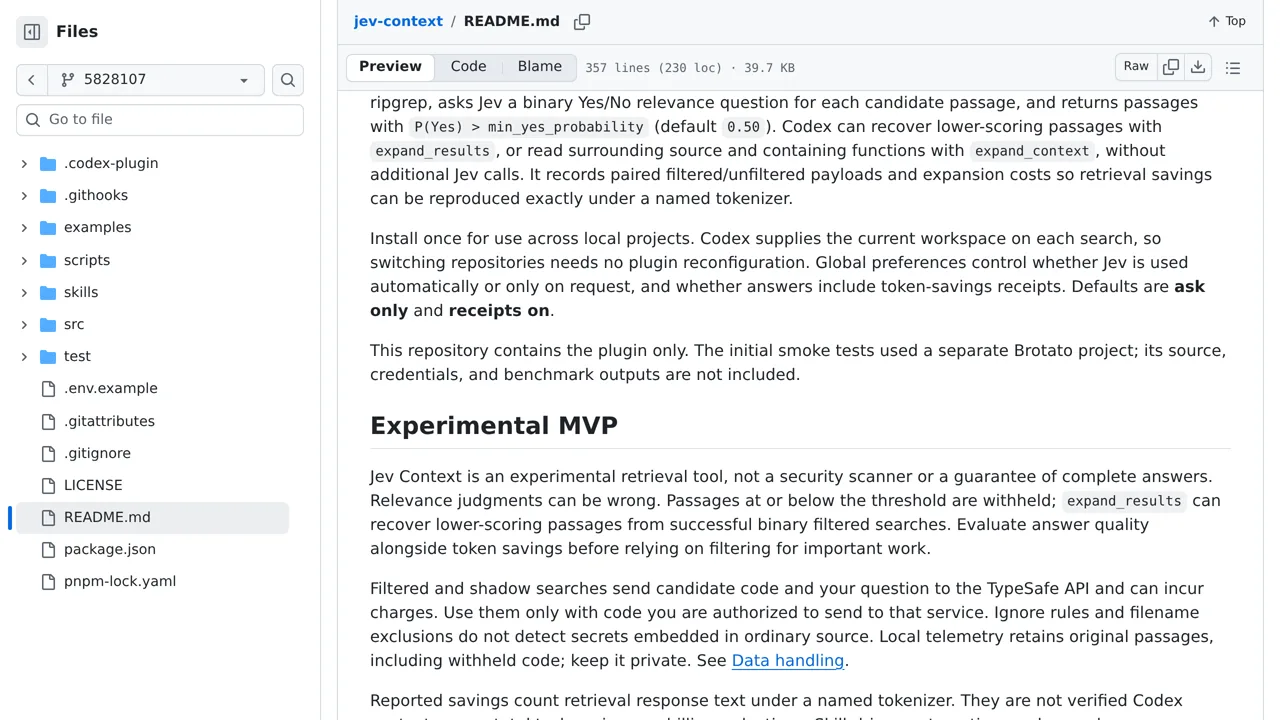Select the Preview tab
The height and width of the screenshot is (720, 1280).
390,67
